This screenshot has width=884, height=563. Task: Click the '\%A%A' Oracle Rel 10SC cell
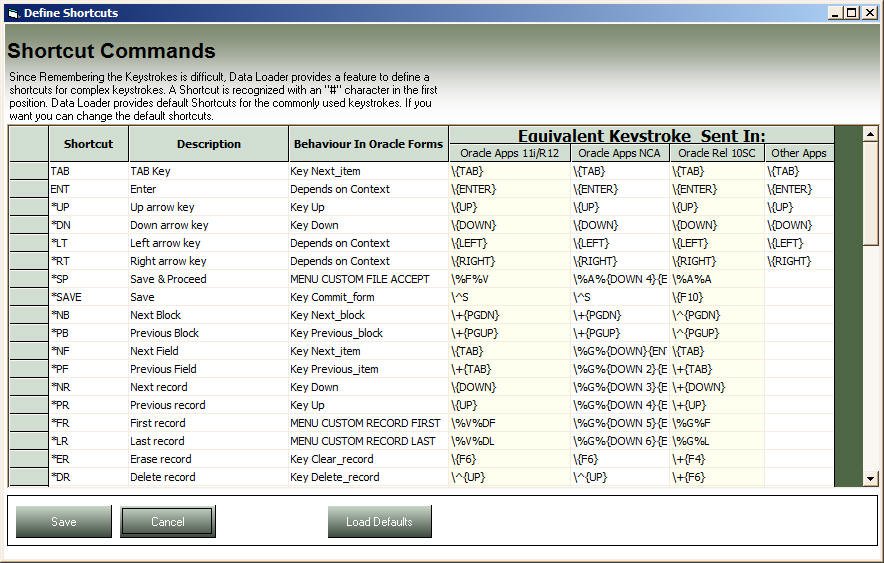(x=717, y=280)
